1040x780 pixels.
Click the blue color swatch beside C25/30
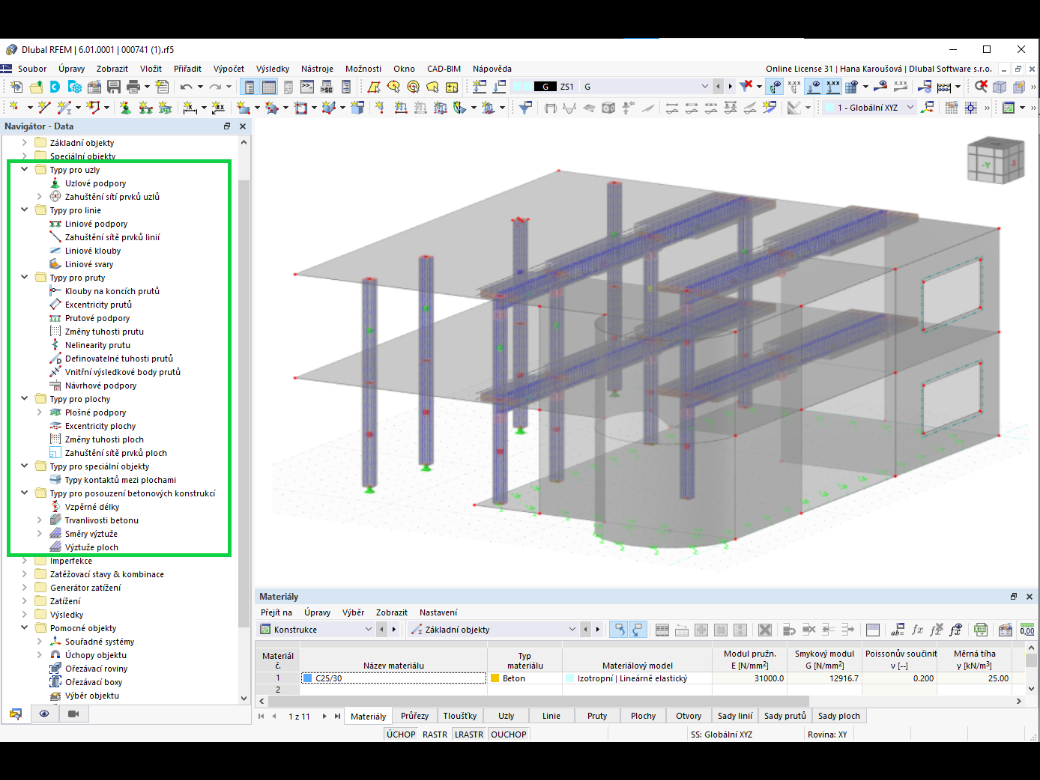308,679
